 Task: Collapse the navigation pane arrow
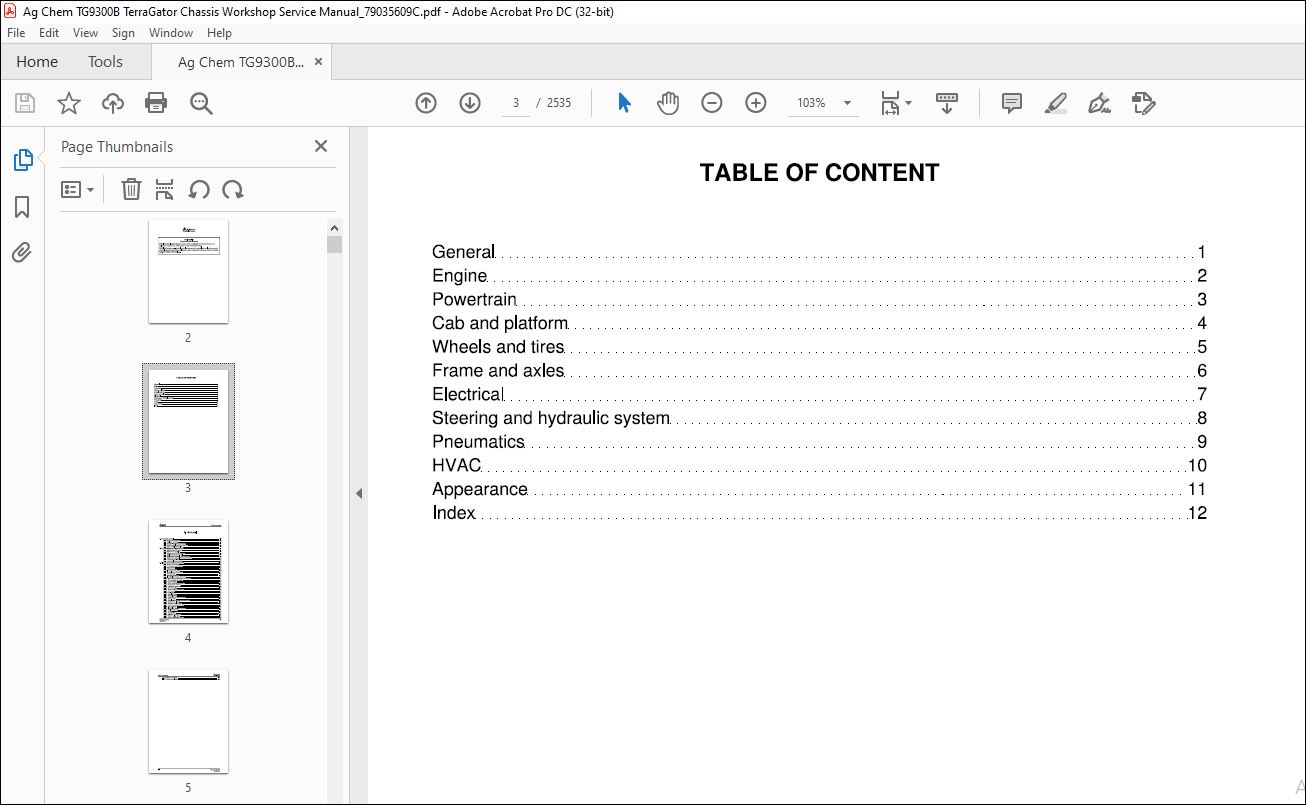point(359,493)
